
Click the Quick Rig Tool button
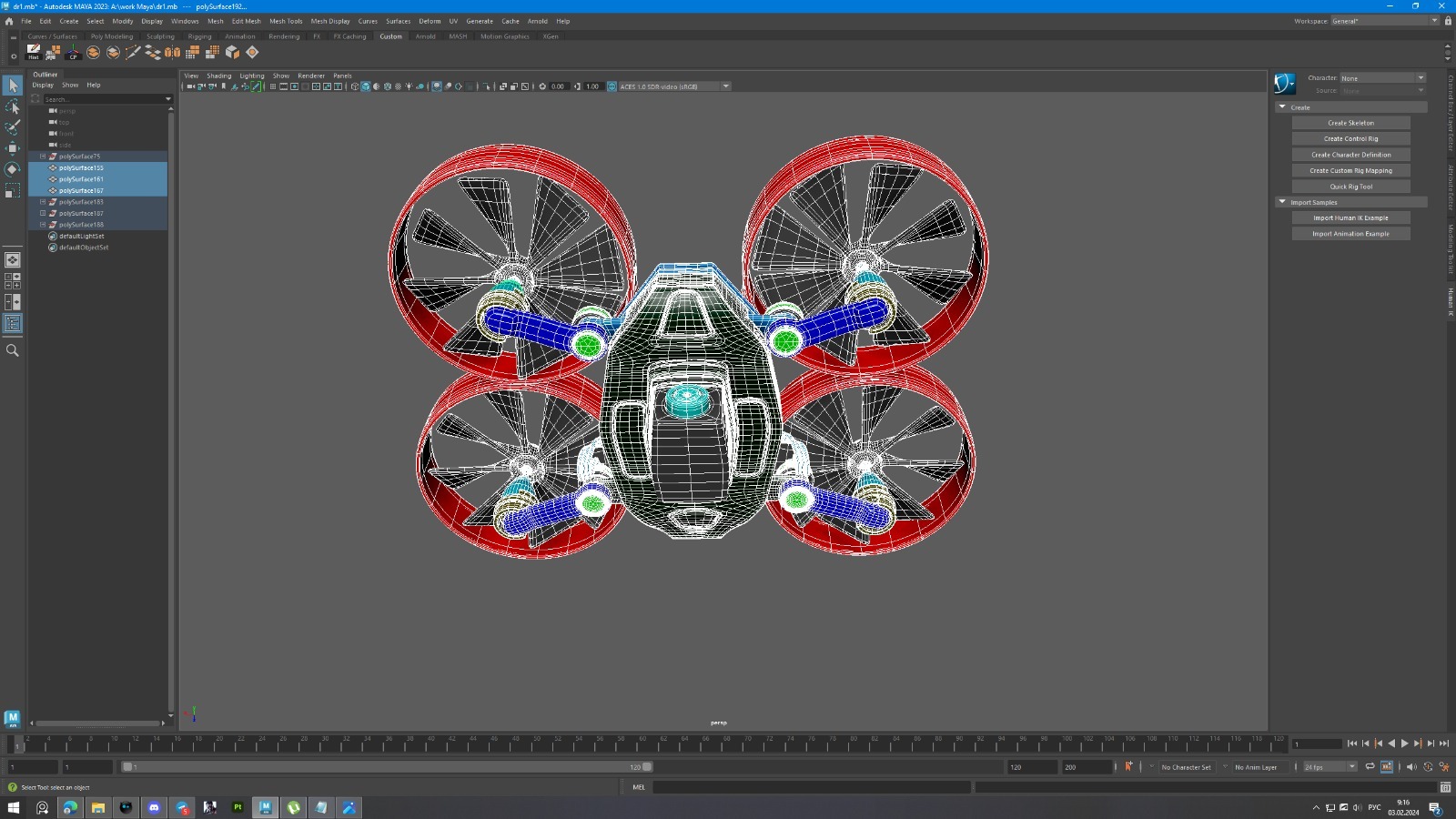(1350, 187)
